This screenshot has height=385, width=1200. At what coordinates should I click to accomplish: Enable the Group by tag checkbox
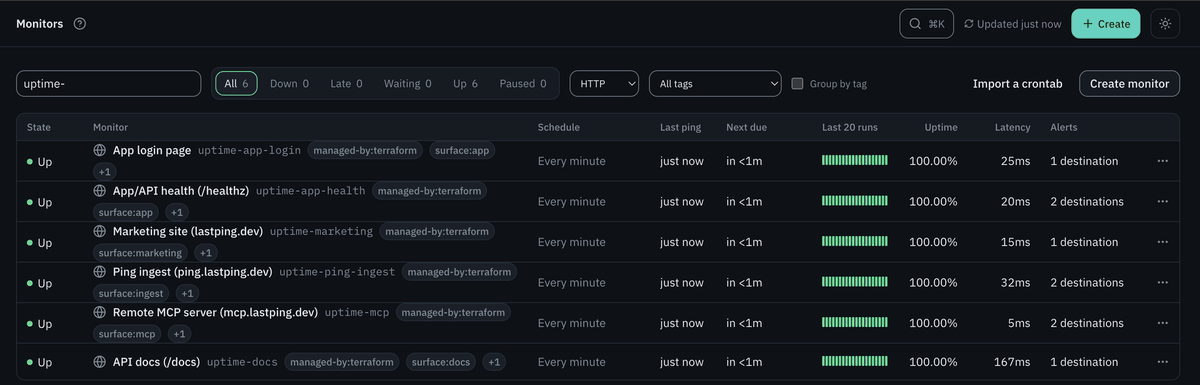pos(797,84)
